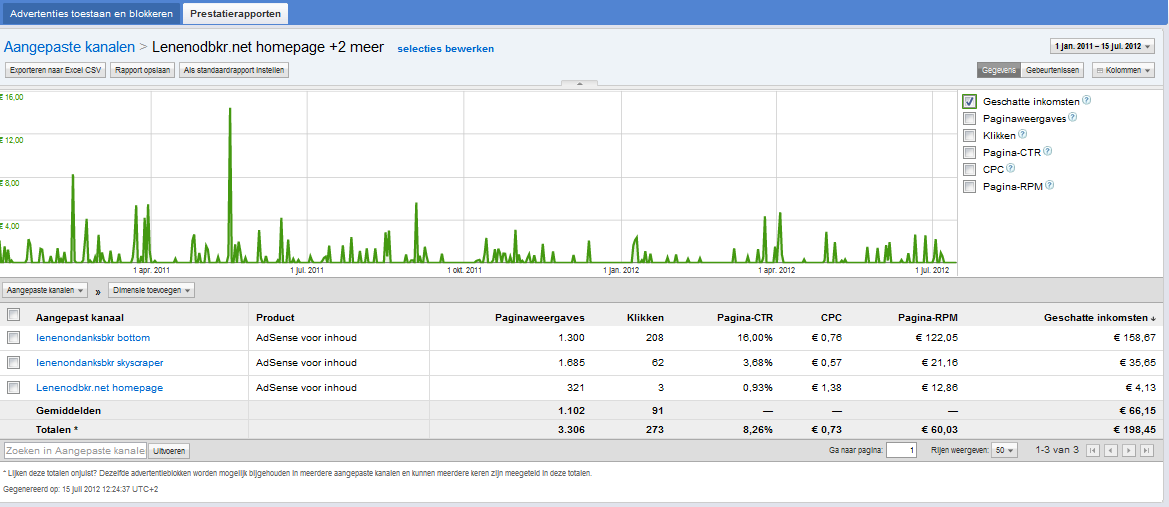Open help icon next to Klikken
This screenshot has width=1169, height=507.
pos(1023,134)
